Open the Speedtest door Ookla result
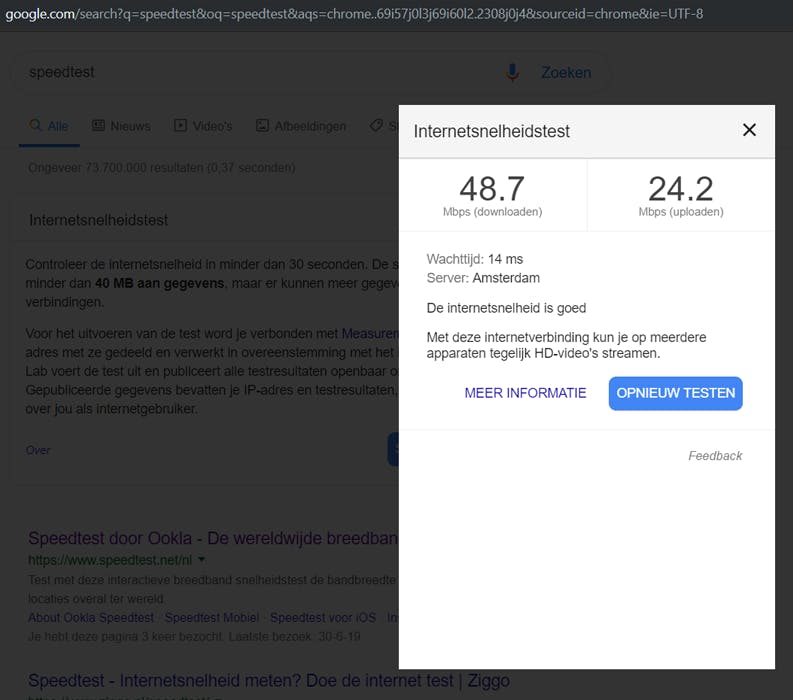 [x=213, y=538]
